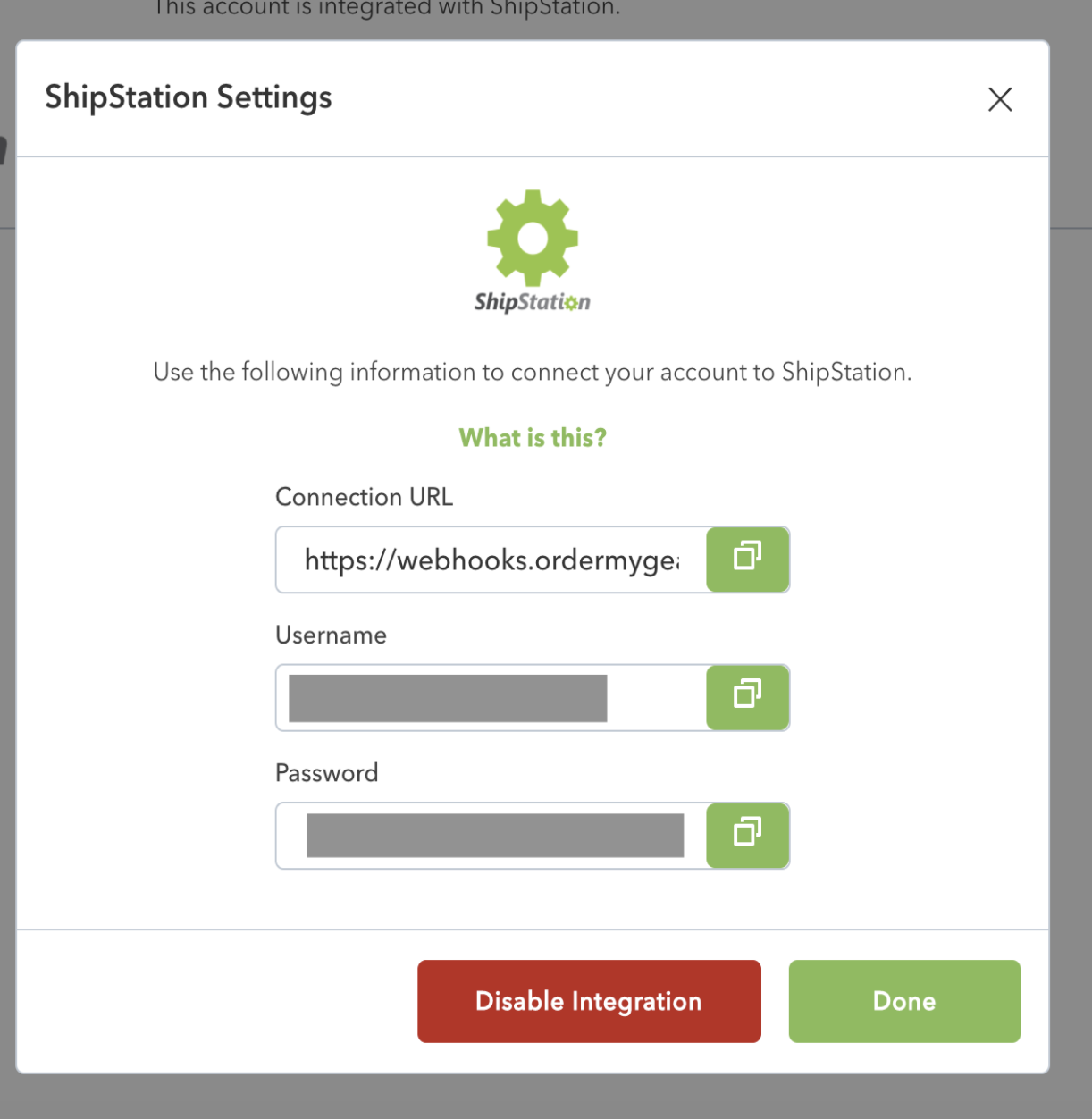Click the "ShipStation Settings" dialog title
1092x1119 pixels.
coord(189,97)
